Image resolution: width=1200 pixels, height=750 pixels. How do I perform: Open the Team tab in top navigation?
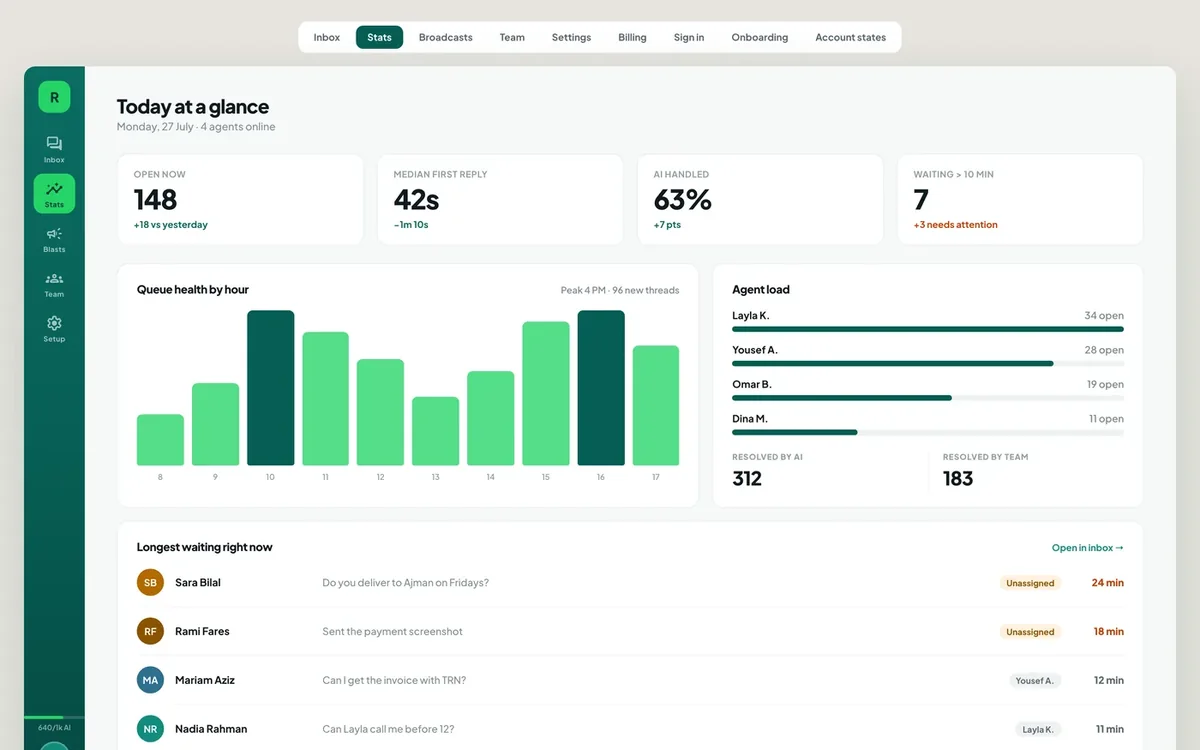coord(512,37)
